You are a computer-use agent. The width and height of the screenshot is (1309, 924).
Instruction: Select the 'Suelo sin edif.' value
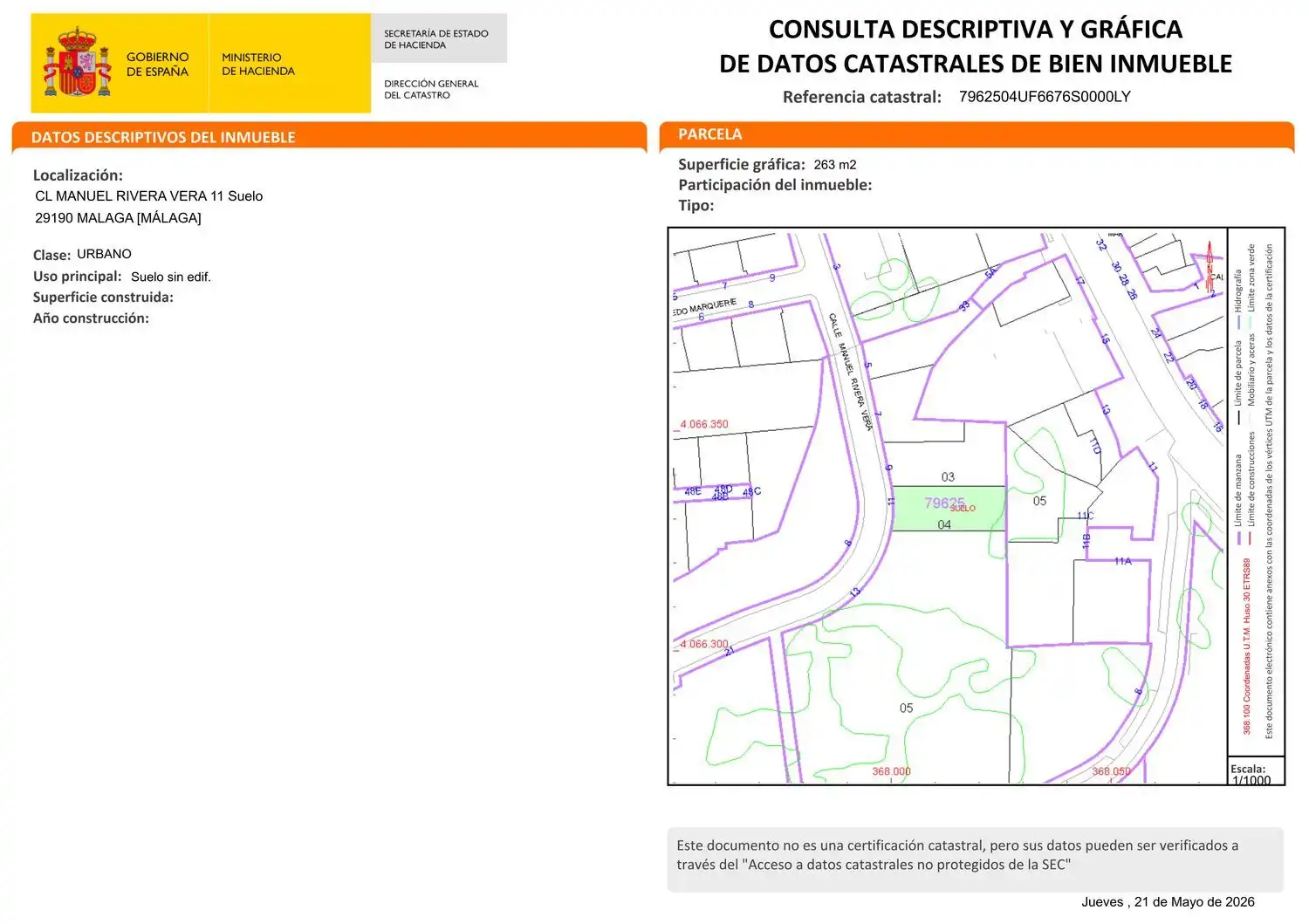click(x=171, y=277)
